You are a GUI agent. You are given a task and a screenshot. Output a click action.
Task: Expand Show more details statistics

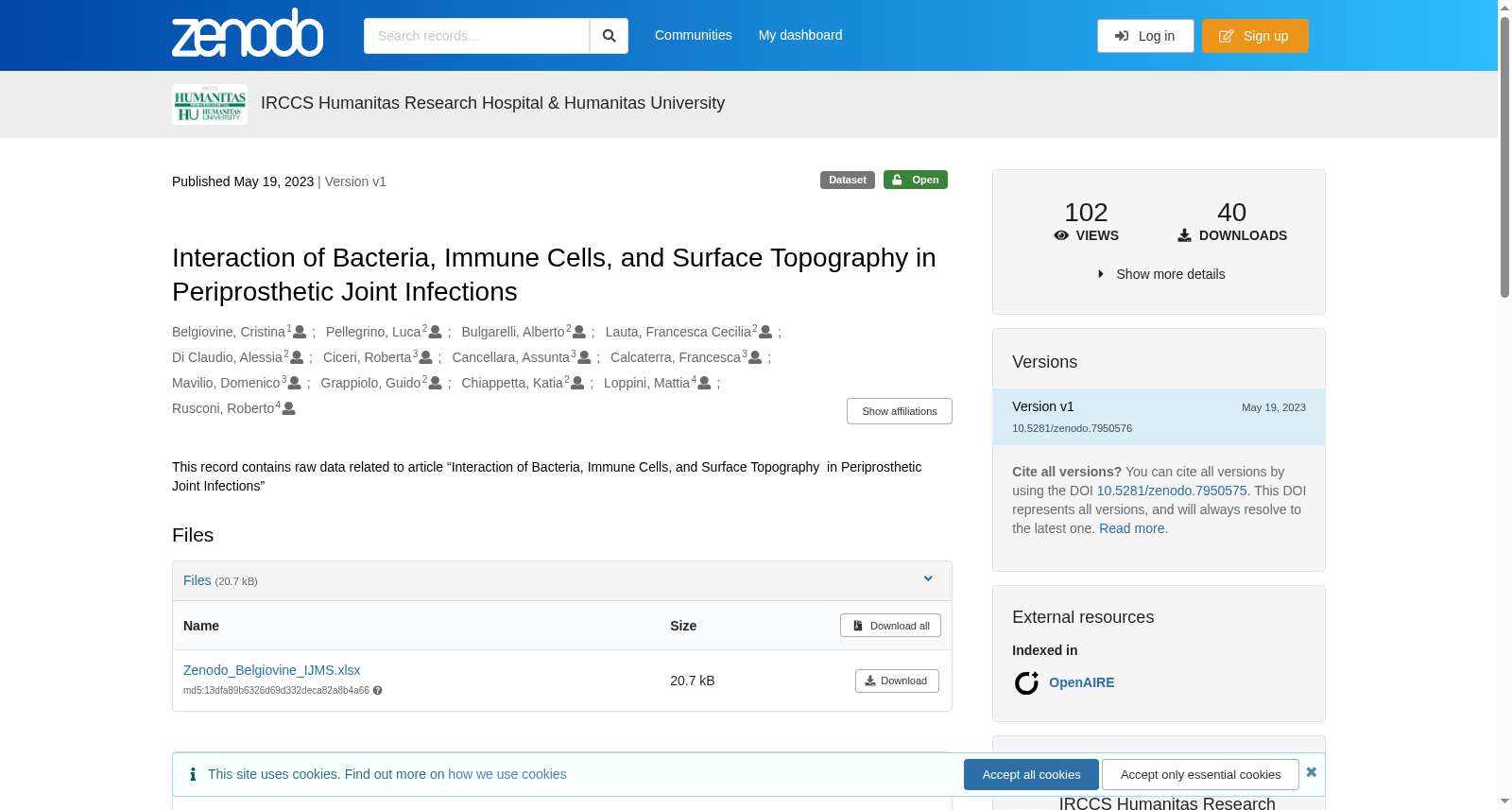1160,274
